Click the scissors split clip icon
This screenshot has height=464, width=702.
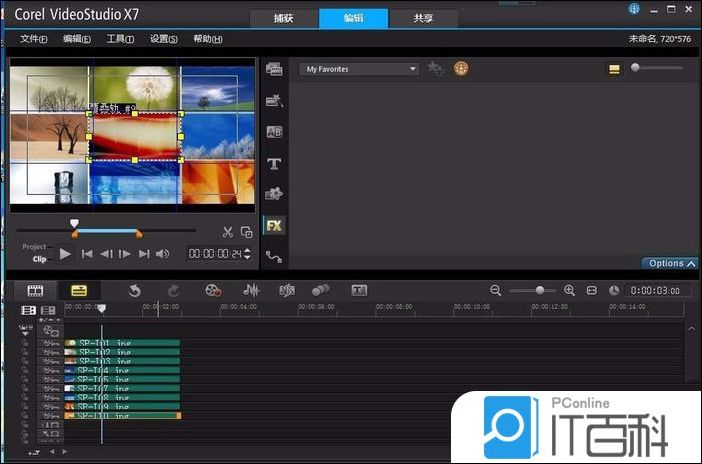[228, 232]
